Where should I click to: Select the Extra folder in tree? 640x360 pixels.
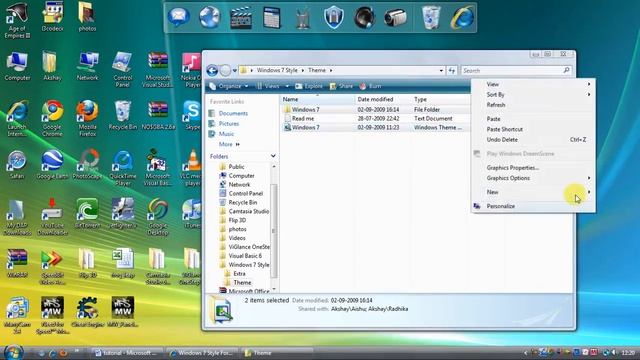(239, 273)
